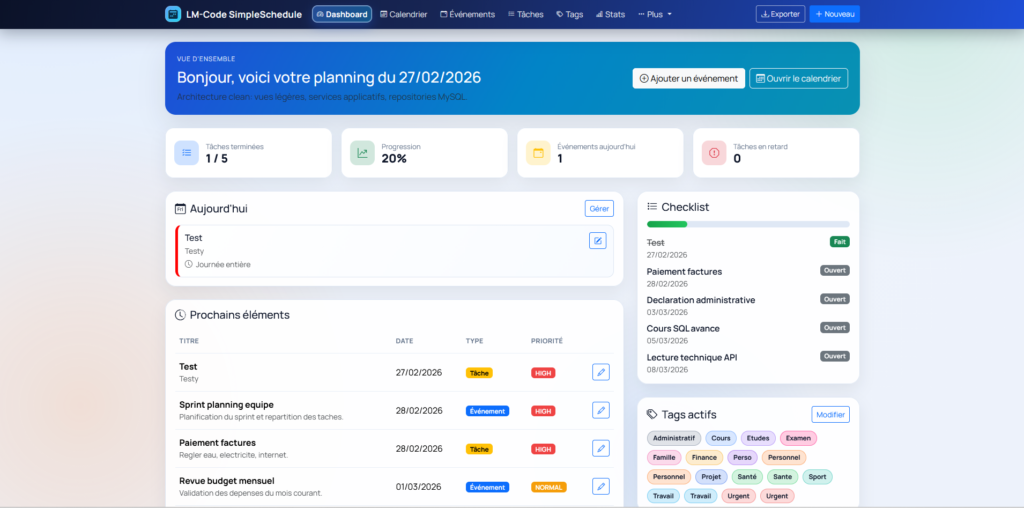Click the Checklist progress bar

coord(747,224)
